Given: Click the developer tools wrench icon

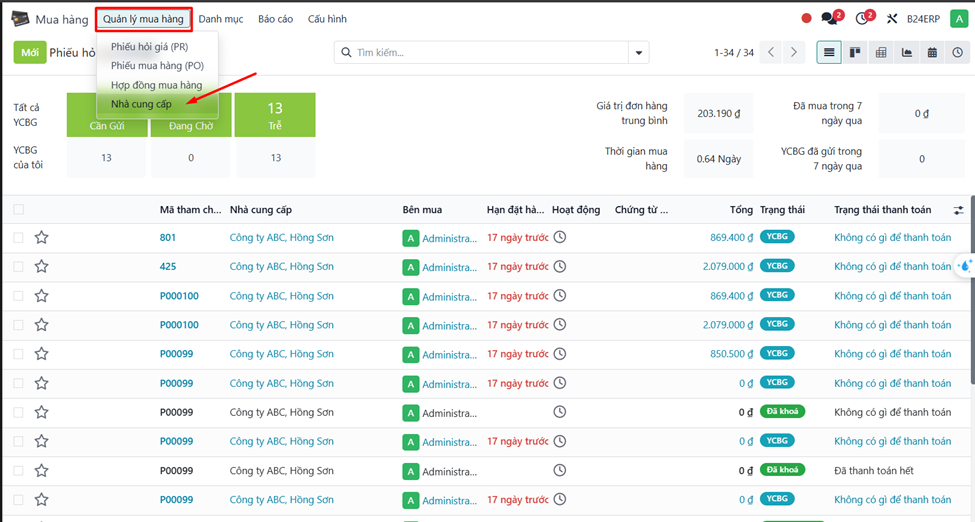Looking at the screenshot, I should [893, 18].
